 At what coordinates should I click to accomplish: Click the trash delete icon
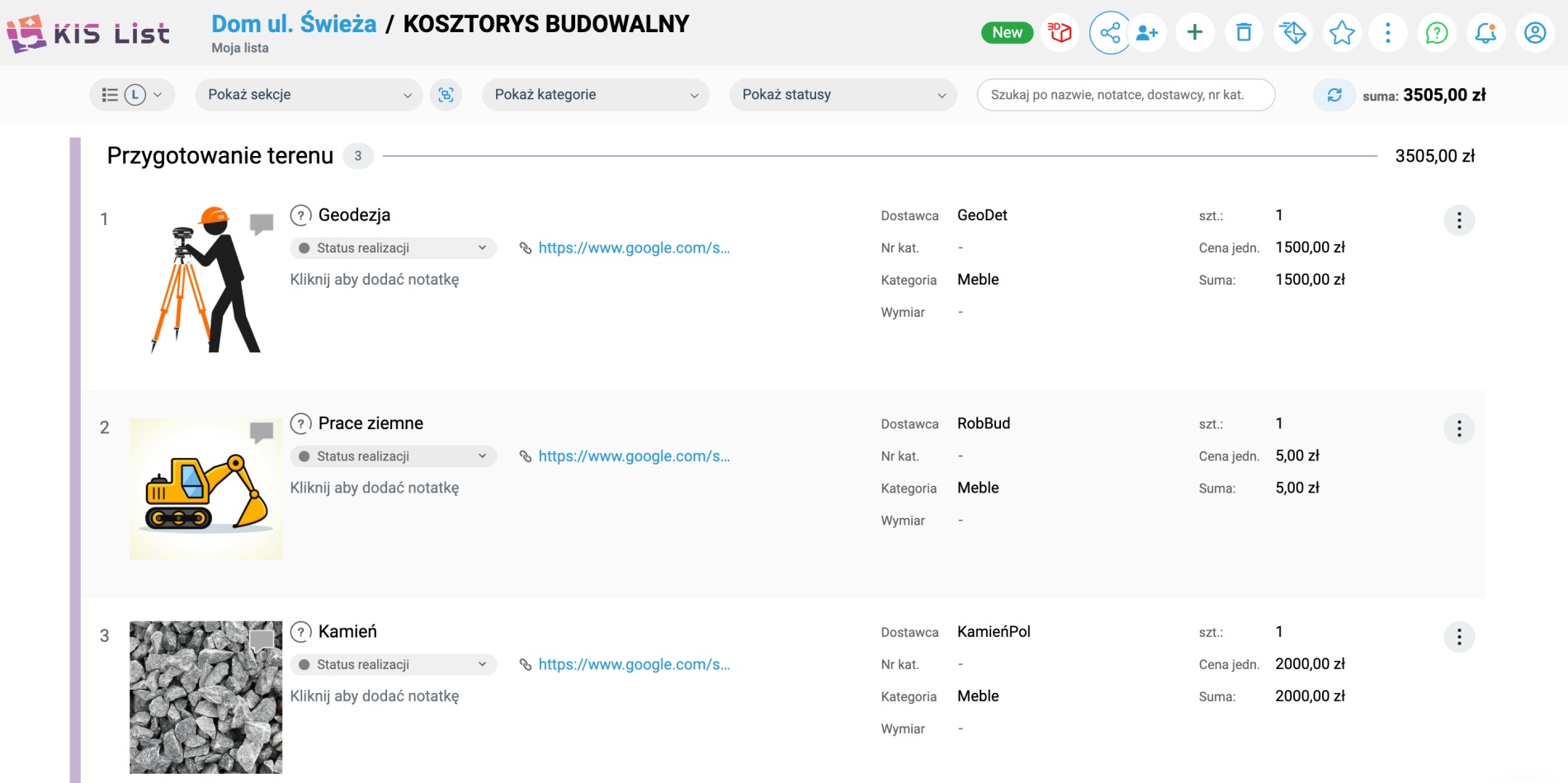point(1244,33)
